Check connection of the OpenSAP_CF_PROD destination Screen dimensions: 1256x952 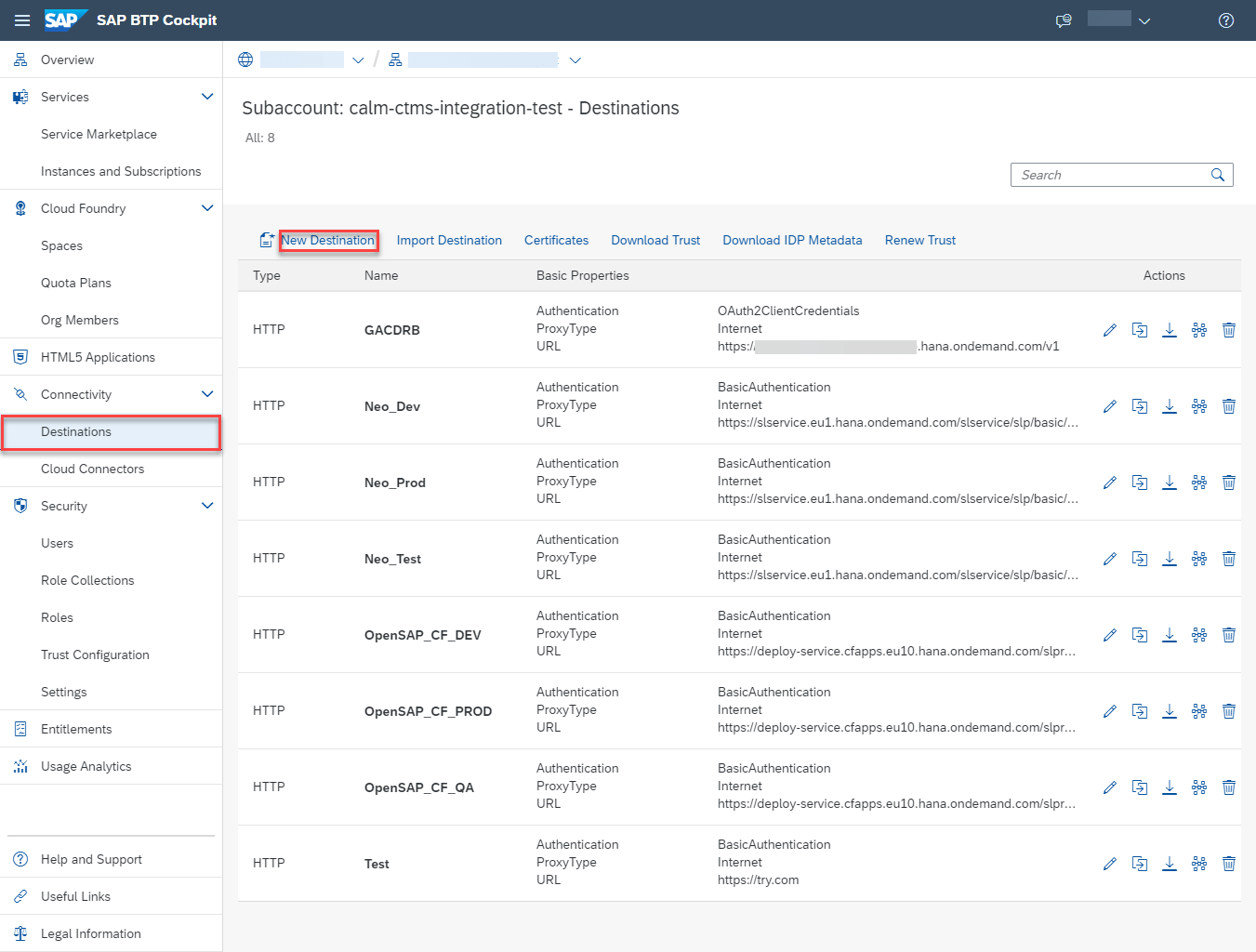click(x=1199, y=711)
